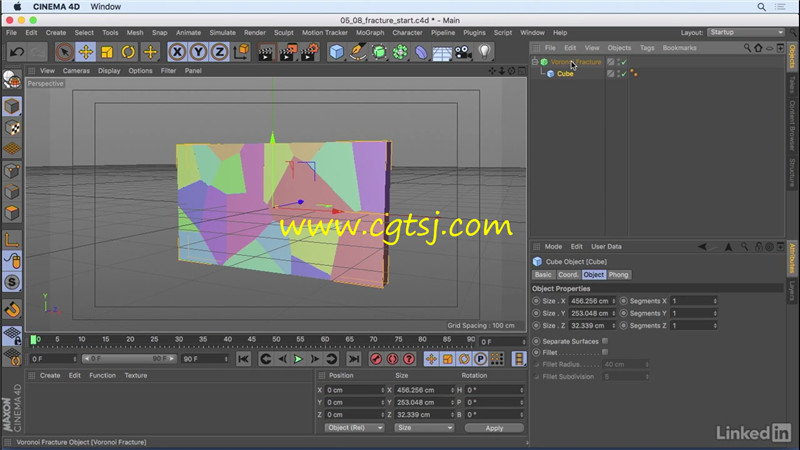The width and height of the screenshot is (800, 450).
Task: Click the end frame 90 F stepper
Action: click(226, 359)
